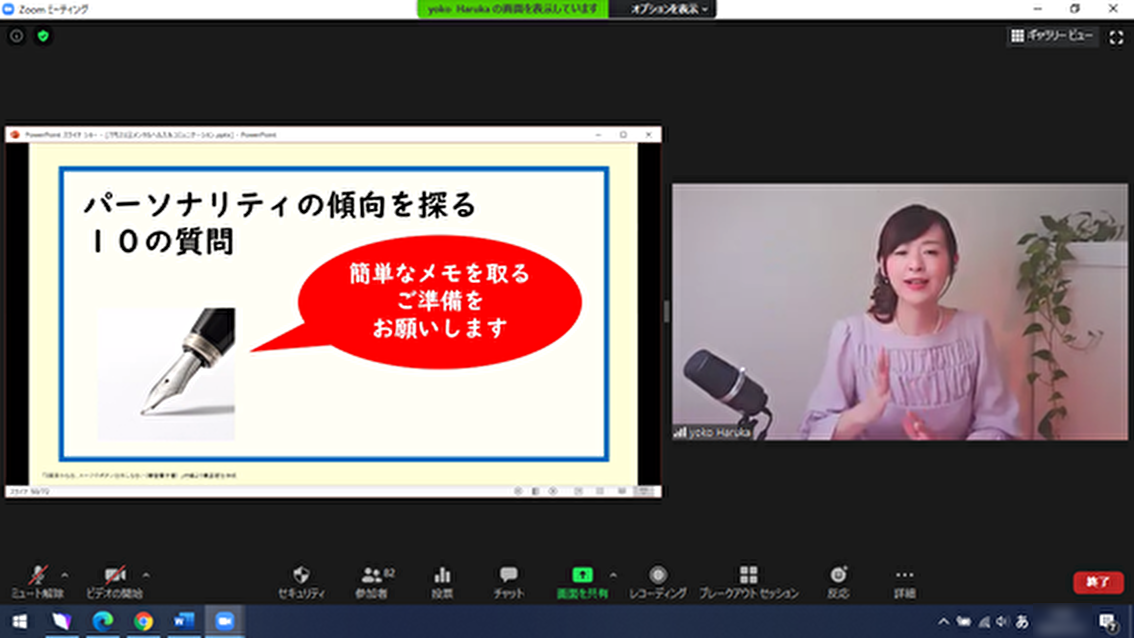This screenshot has height=638, width=1134.
Task: Switch to Gallery View (ギャラリービュー)
Action: [x=1052, y=36]
